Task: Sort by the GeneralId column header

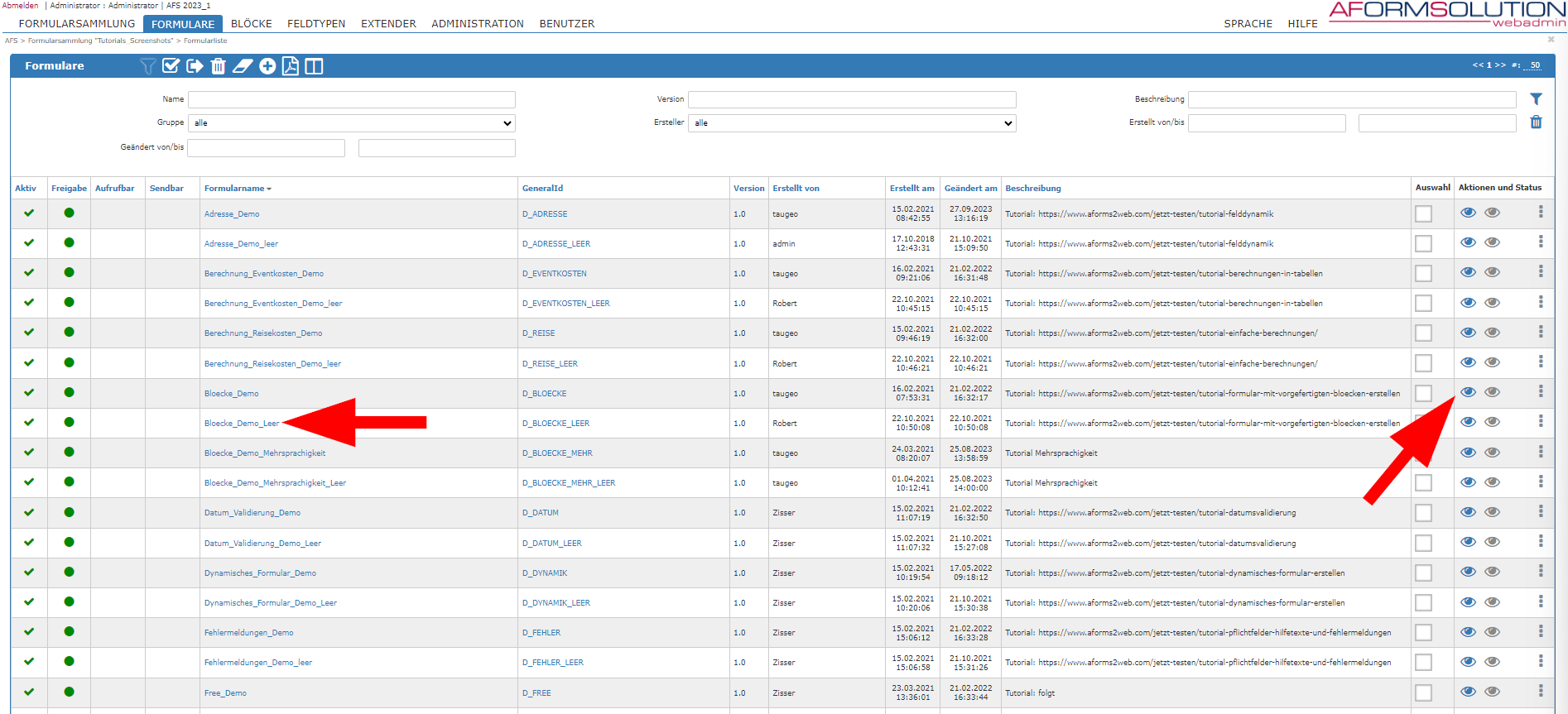Action: pyautogui.click(x=542, y=189)
